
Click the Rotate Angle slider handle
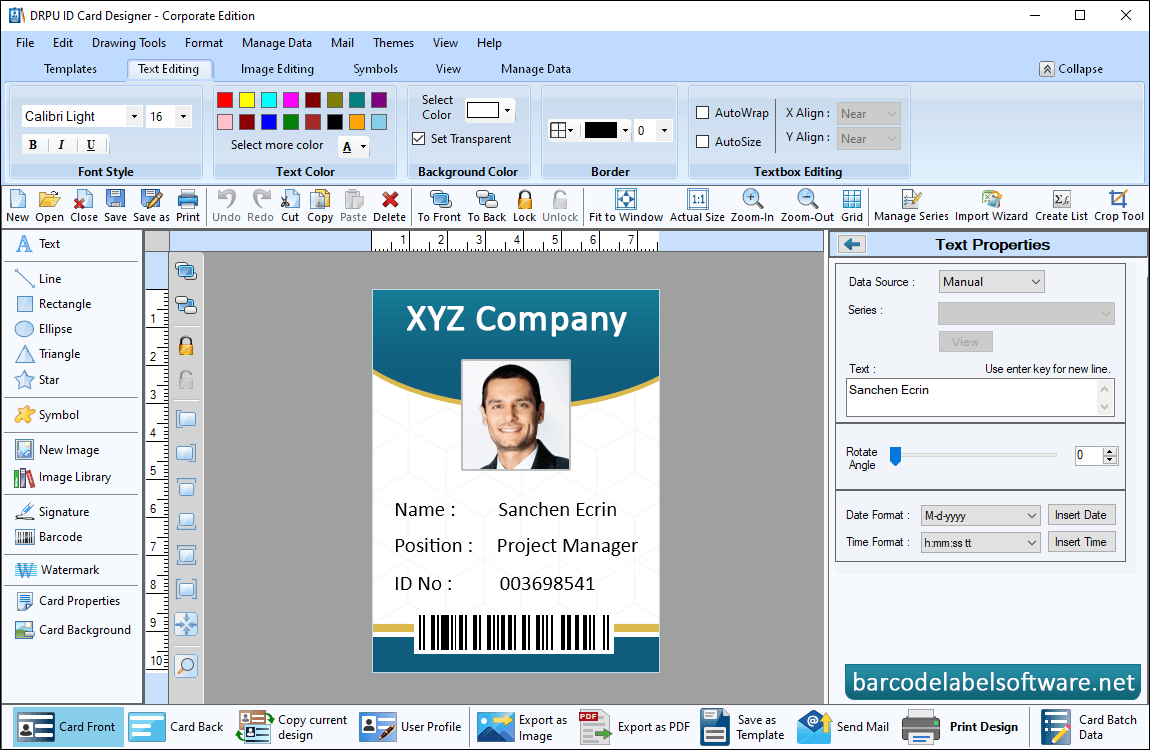tap(896, 456)
